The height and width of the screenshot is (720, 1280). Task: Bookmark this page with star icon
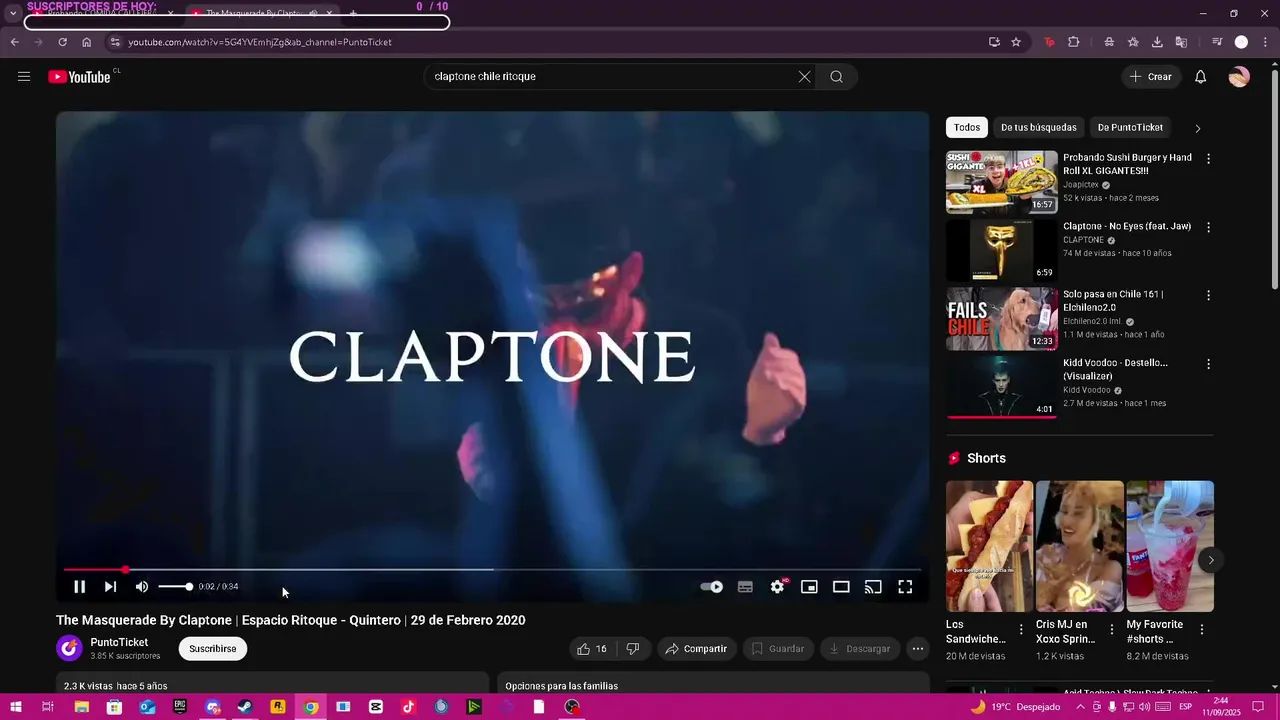tap(1016, 42)
